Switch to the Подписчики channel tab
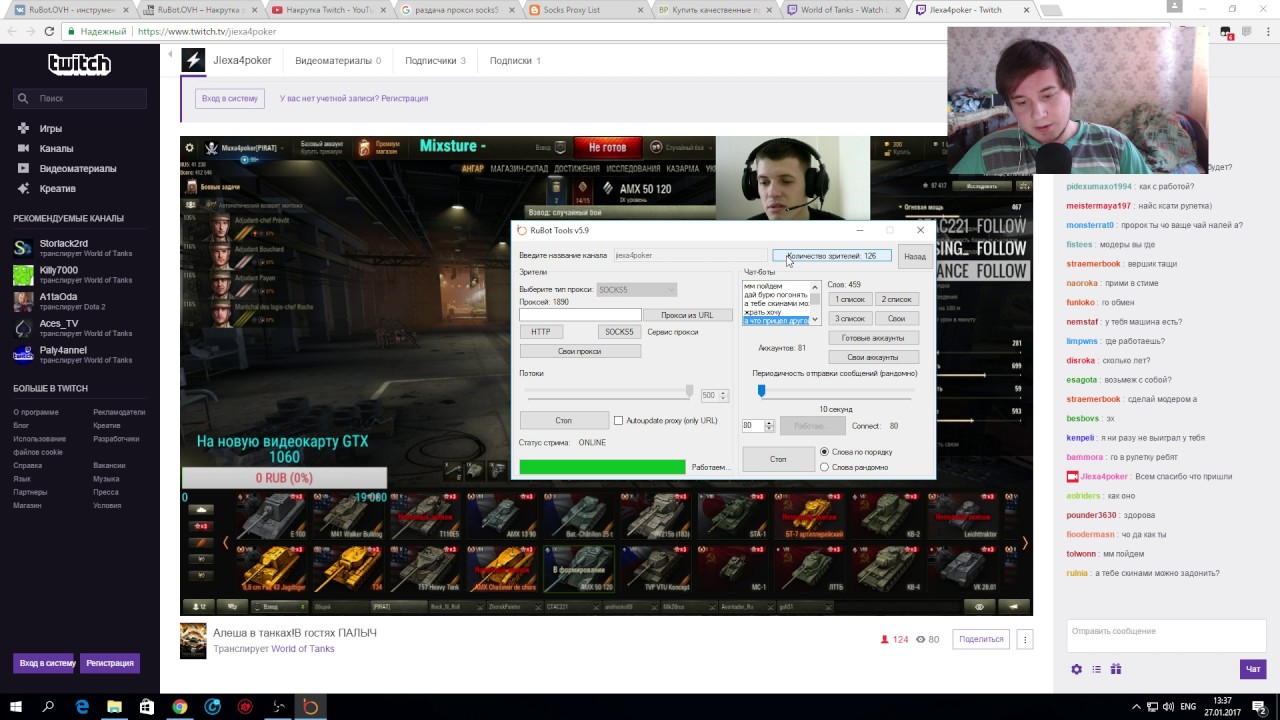 pyautogui.click(x=435, y=60)
